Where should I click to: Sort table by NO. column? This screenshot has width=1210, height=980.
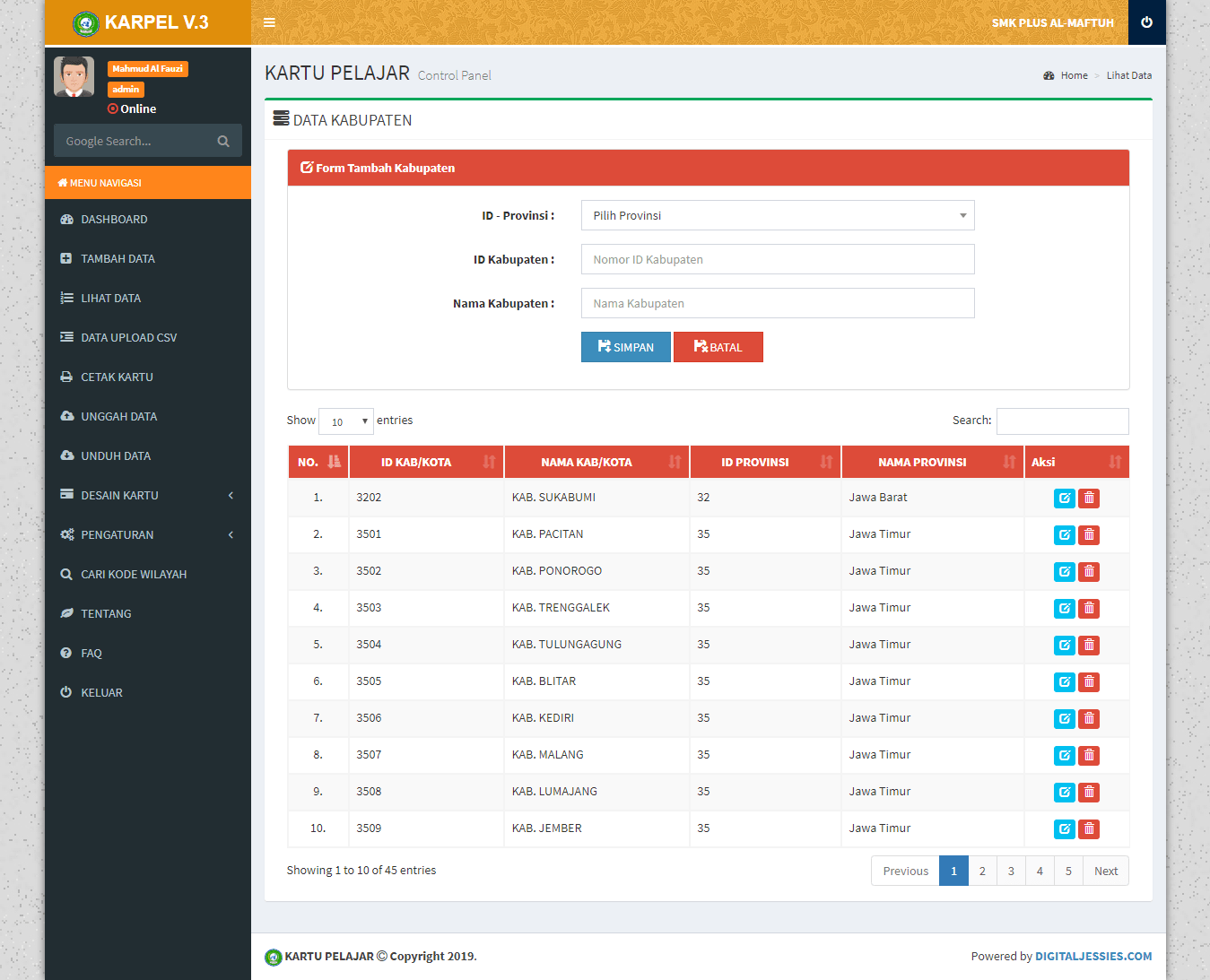(318, 463)
